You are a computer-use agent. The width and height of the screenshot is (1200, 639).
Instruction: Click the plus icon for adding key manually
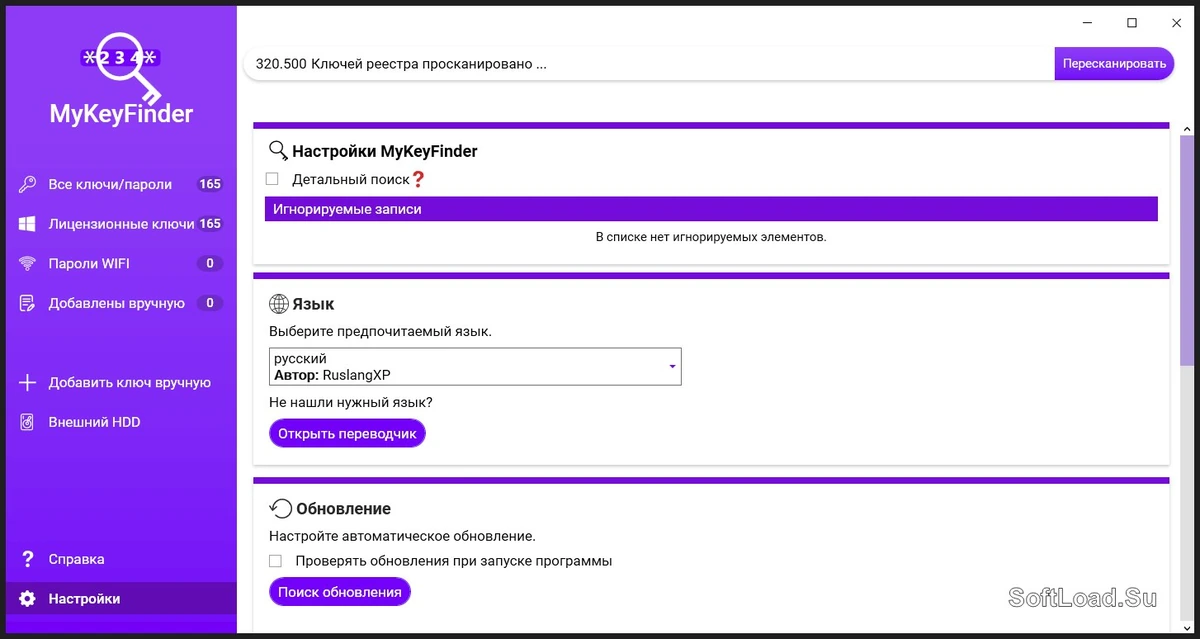pos(28,383)
